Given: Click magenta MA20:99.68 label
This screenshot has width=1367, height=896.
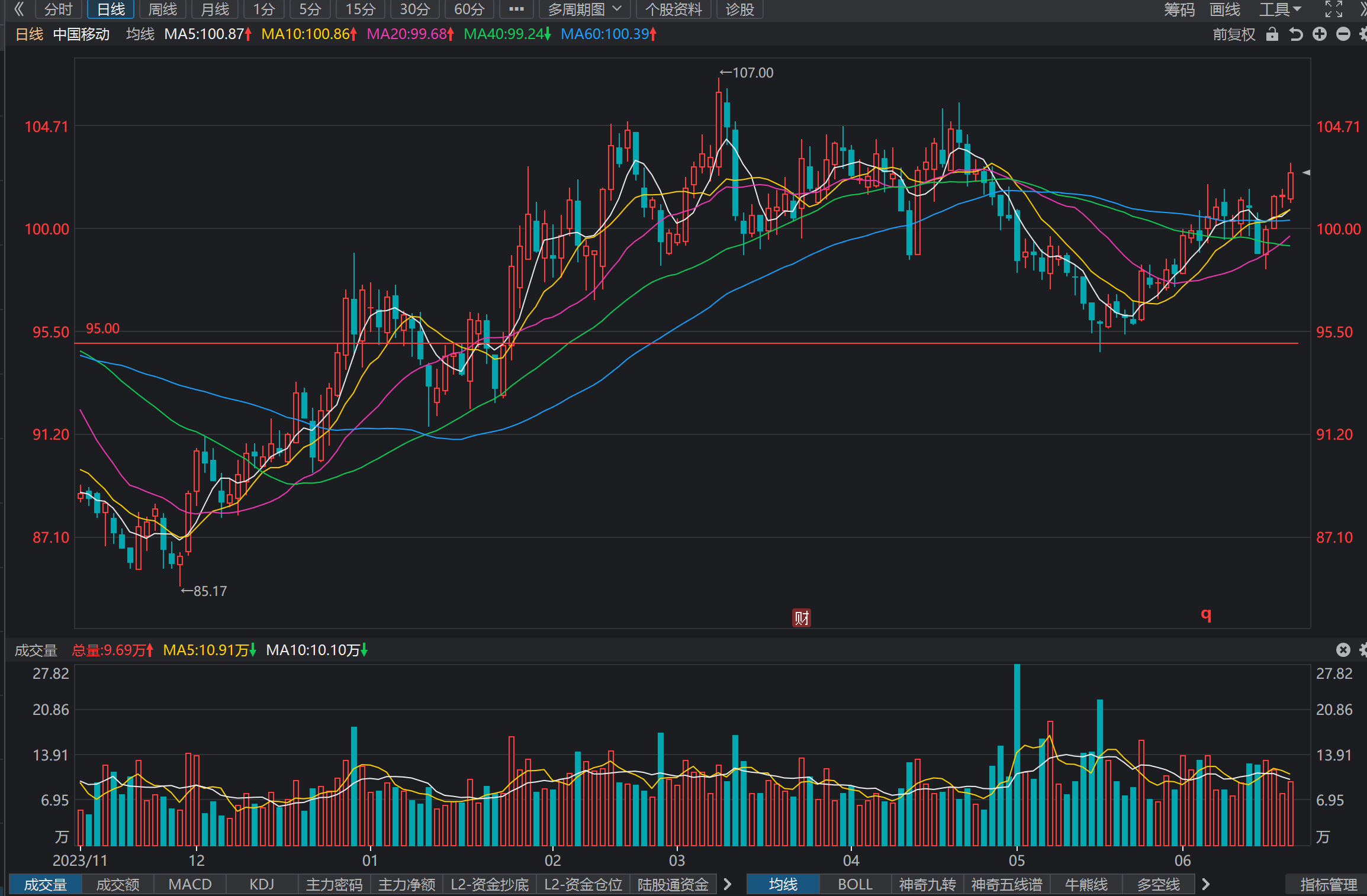Looking at the screenshot, I should tap(410, 34).
